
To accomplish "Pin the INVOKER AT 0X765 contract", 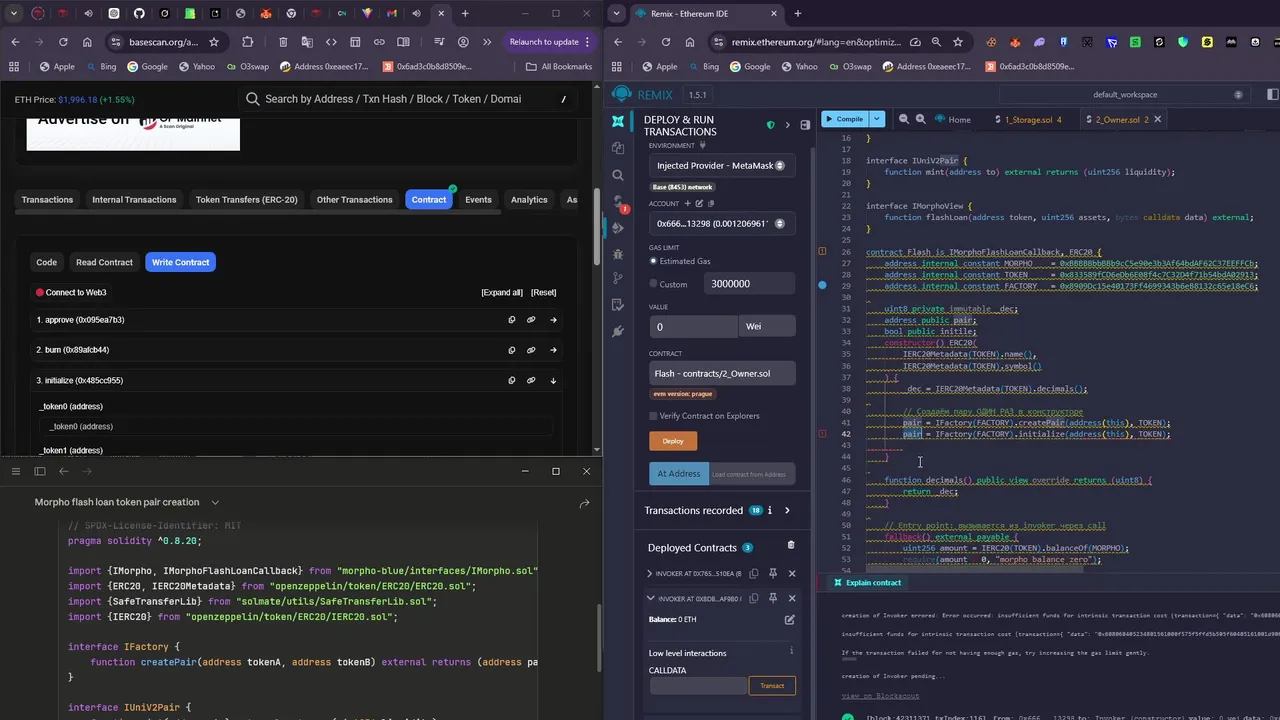I will [x=772, y=574].
